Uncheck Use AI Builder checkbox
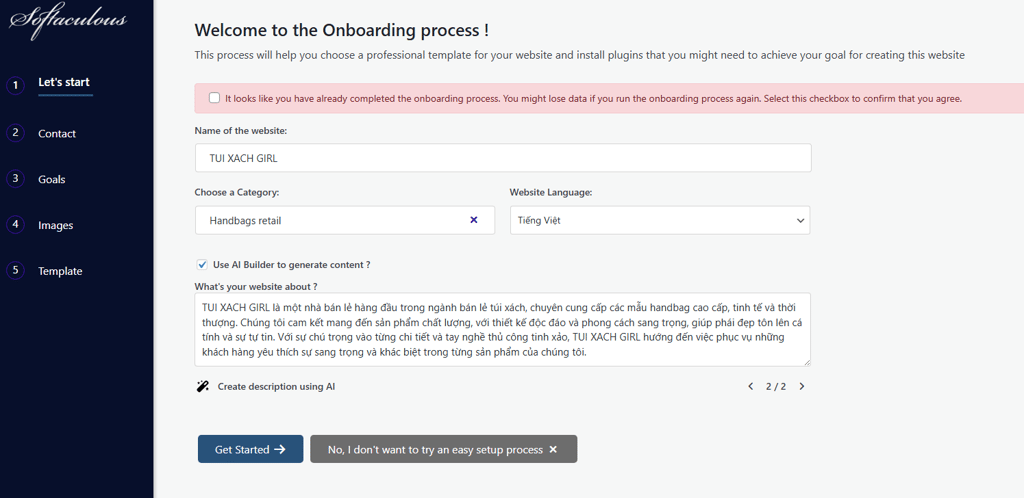The width and height of the screenshot is (1024, 498). pos(202,265)
